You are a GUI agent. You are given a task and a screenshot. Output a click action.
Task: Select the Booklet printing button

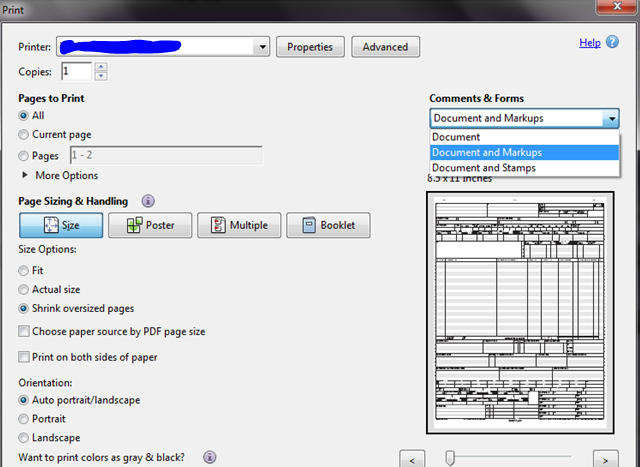[328, 225]
